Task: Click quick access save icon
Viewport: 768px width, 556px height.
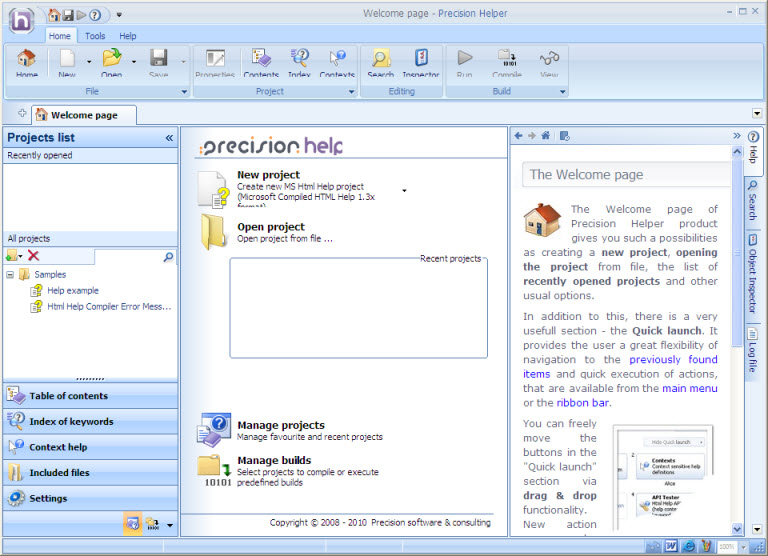Action: click(x=68, y=15)
